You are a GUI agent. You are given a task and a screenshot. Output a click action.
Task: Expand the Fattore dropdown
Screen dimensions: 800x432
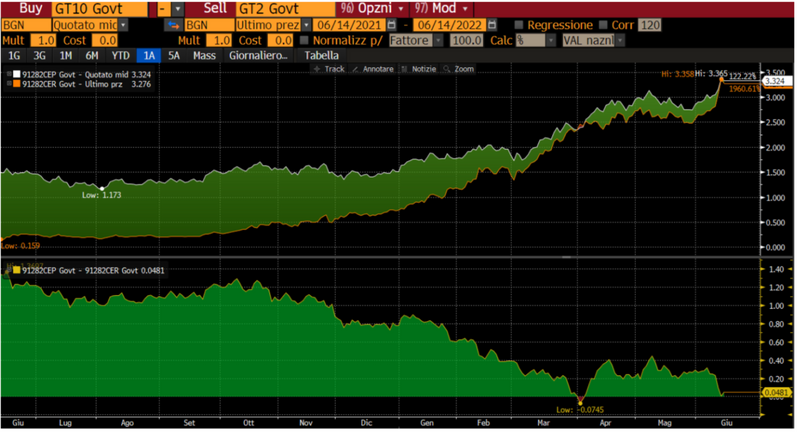[438, 40]
